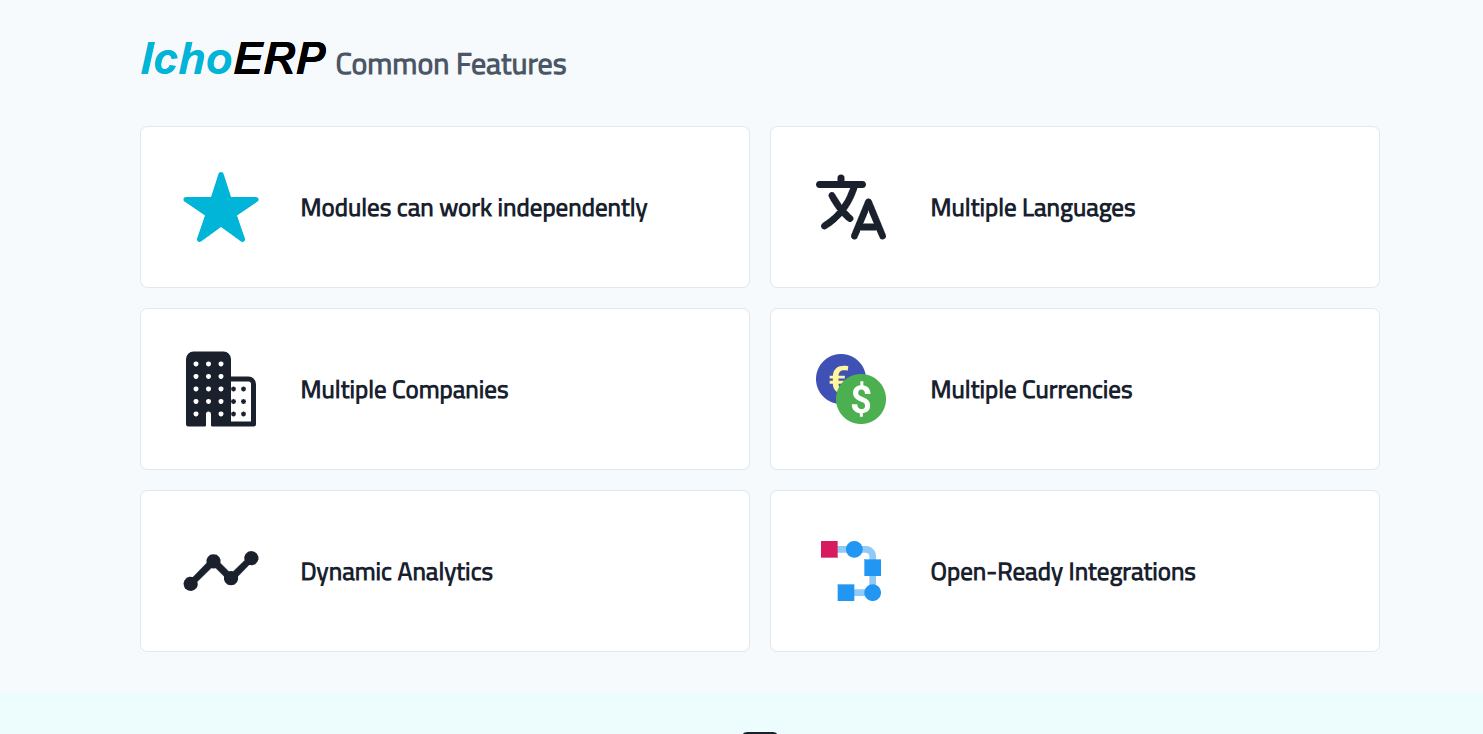This screenshot has height=734, width=1483.
Task: Click the blue star icon
Action: click(221, 207)
